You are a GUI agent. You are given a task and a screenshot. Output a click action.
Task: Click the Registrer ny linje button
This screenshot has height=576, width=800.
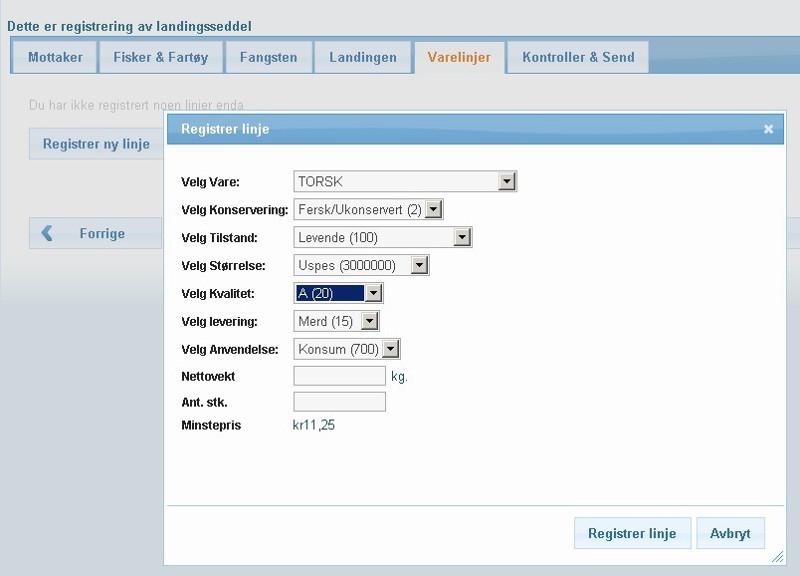coord(96,144)
